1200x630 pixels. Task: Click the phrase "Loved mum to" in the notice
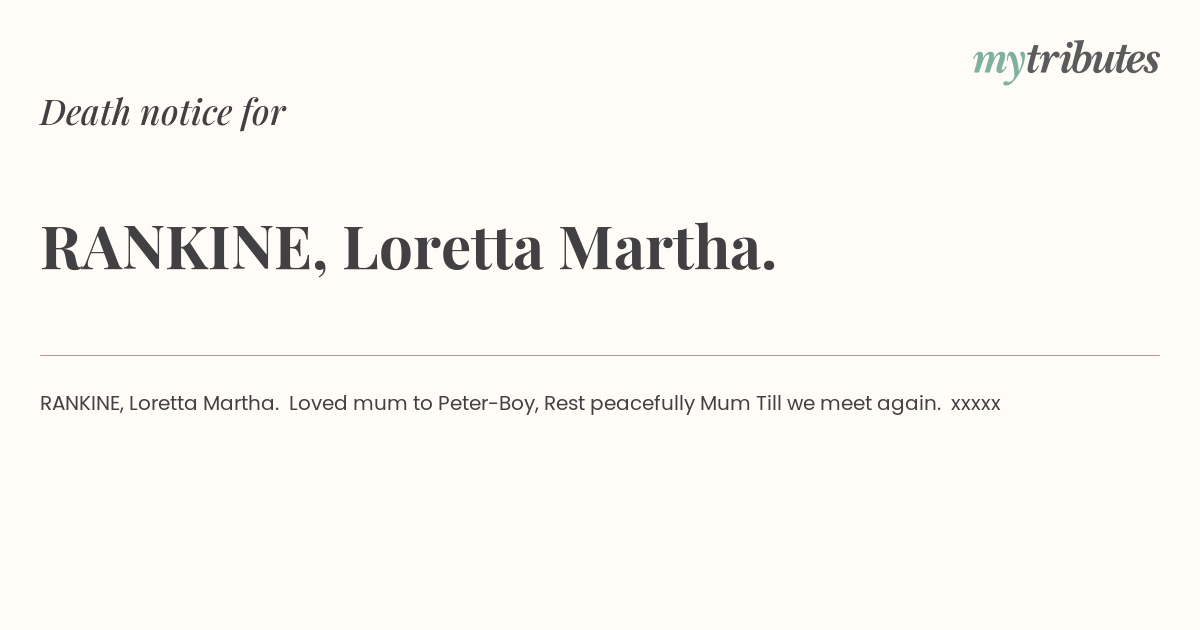coord(361,404)
